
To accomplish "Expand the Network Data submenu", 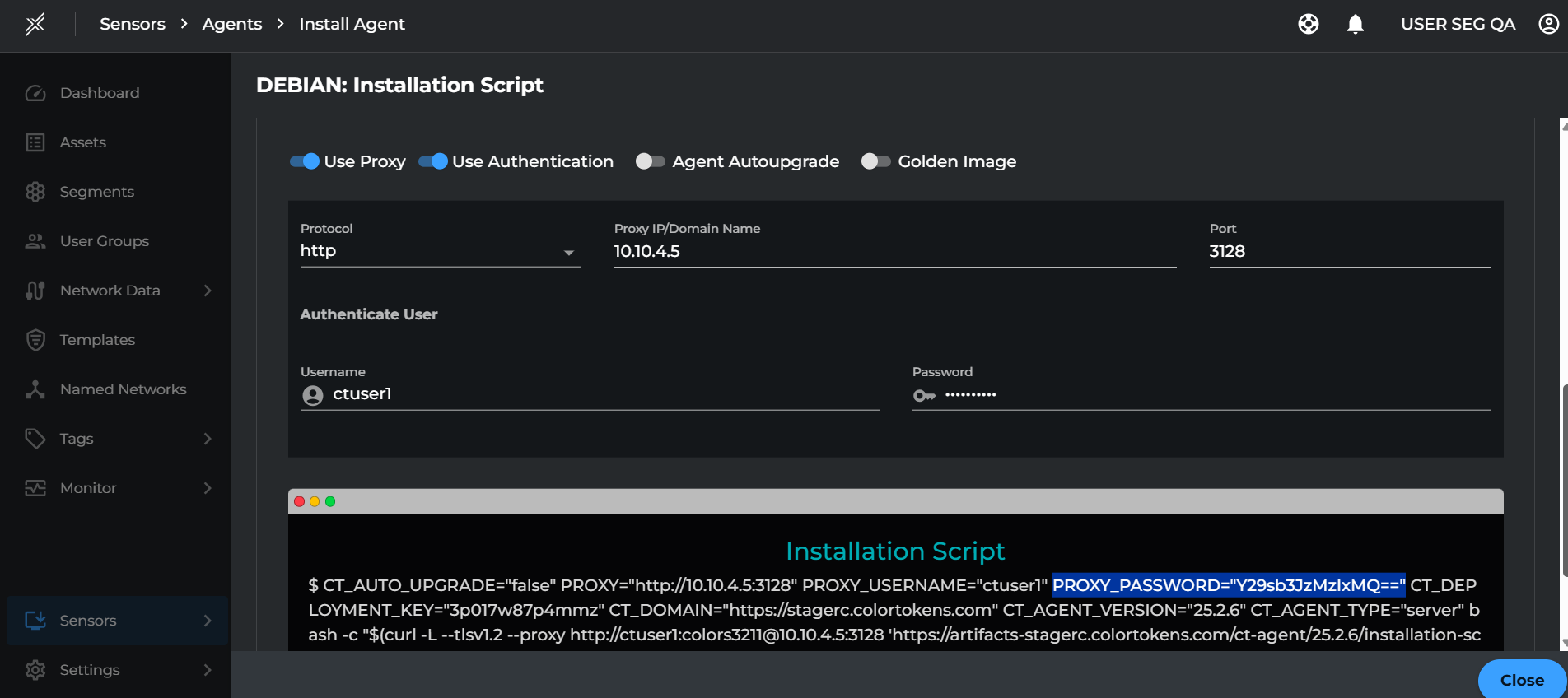I will pos(207,291).
